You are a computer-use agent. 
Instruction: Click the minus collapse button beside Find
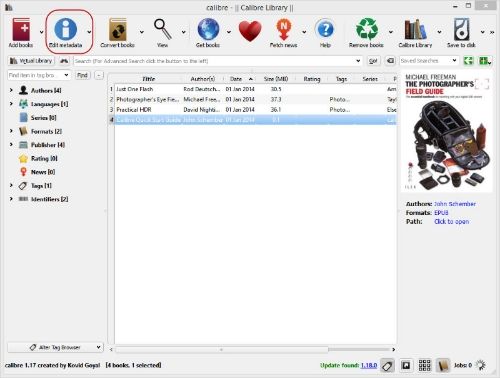(99, 75)
